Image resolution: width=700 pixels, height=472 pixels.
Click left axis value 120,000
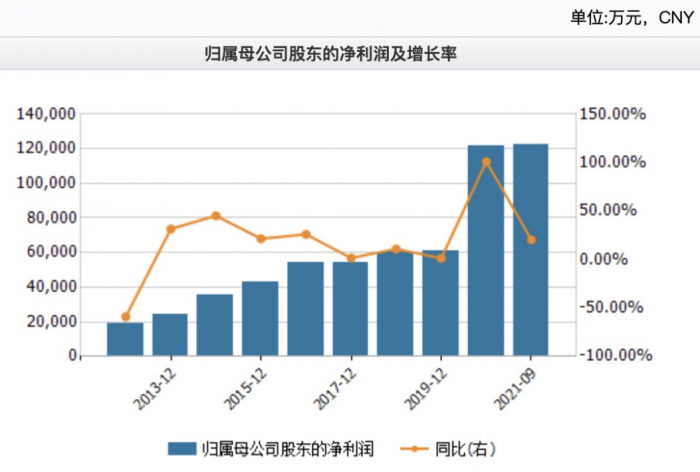coord(46,148)
